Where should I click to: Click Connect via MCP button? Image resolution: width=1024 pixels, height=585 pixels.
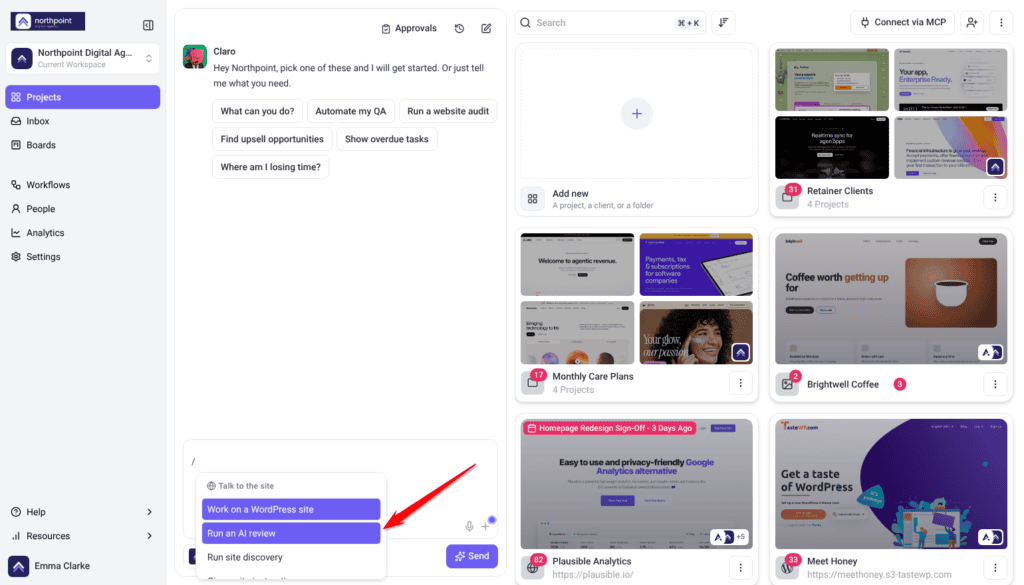[x=903, y=22]
